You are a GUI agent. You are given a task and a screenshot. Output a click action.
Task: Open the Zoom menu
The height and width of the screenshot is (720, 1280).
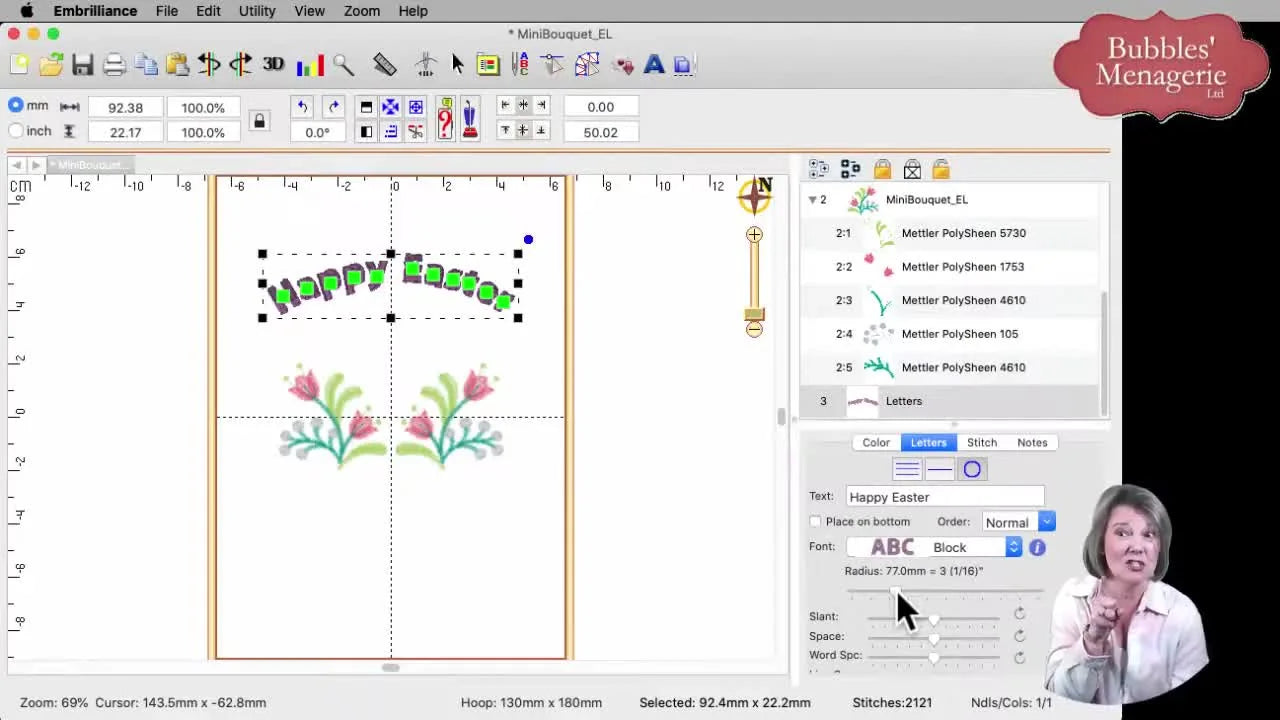click(361, 11)
